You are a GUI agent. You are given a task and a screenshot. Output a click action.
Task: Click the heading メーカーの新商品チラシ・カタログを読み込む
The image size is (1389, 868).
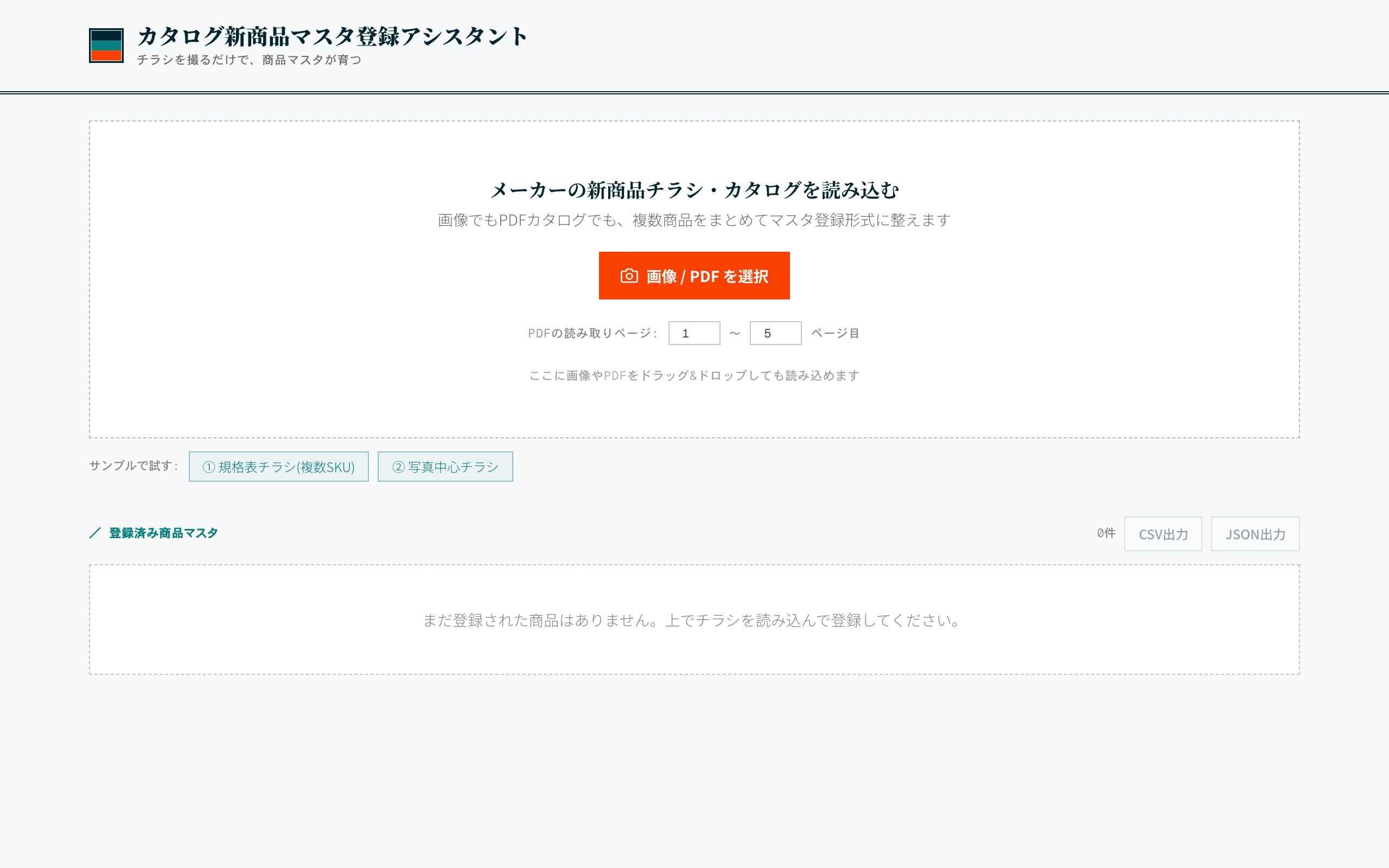click(694, 190)
